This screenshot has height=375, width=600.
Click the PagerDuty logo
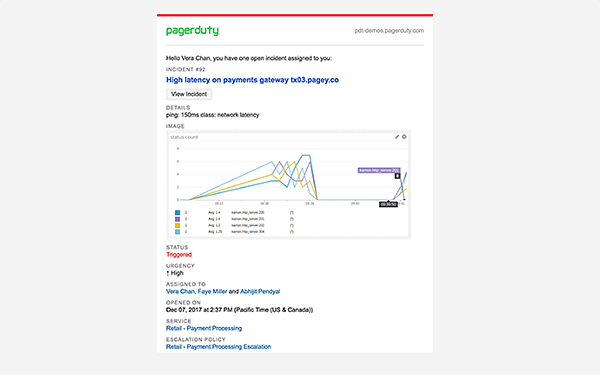click(192, 31)
